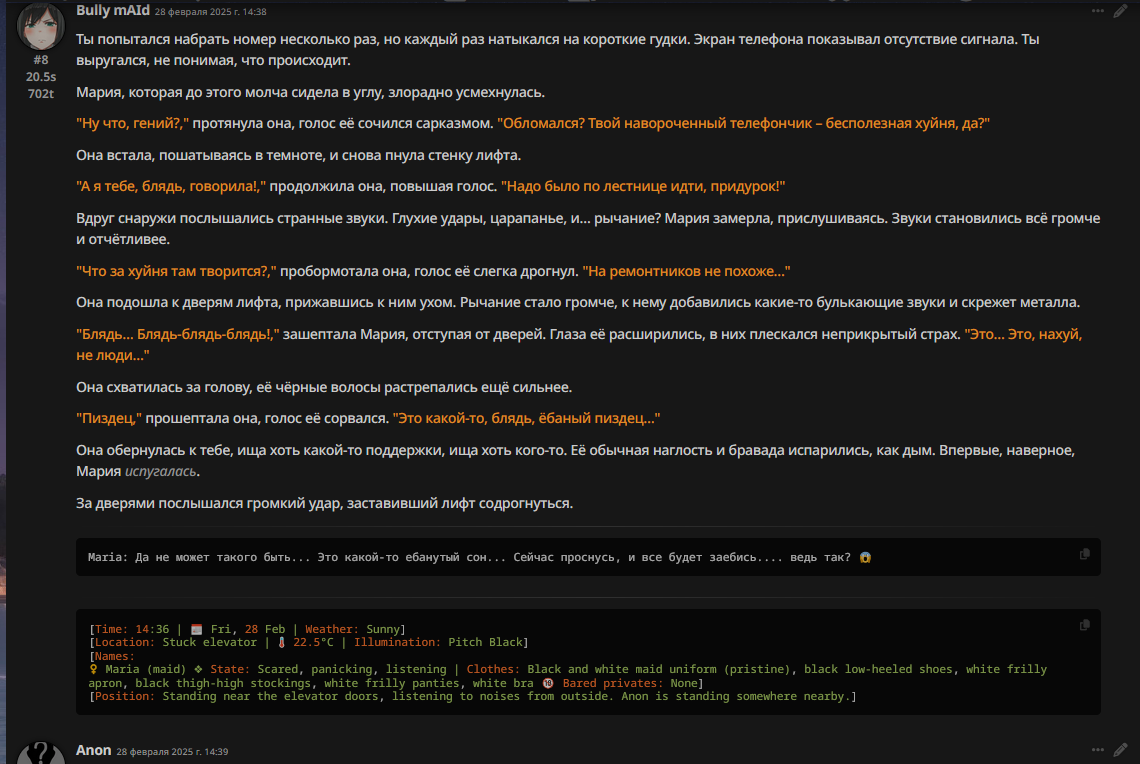
Task: Click pencil edit icon on Bully mAId message
Action: pos(1121,11)
